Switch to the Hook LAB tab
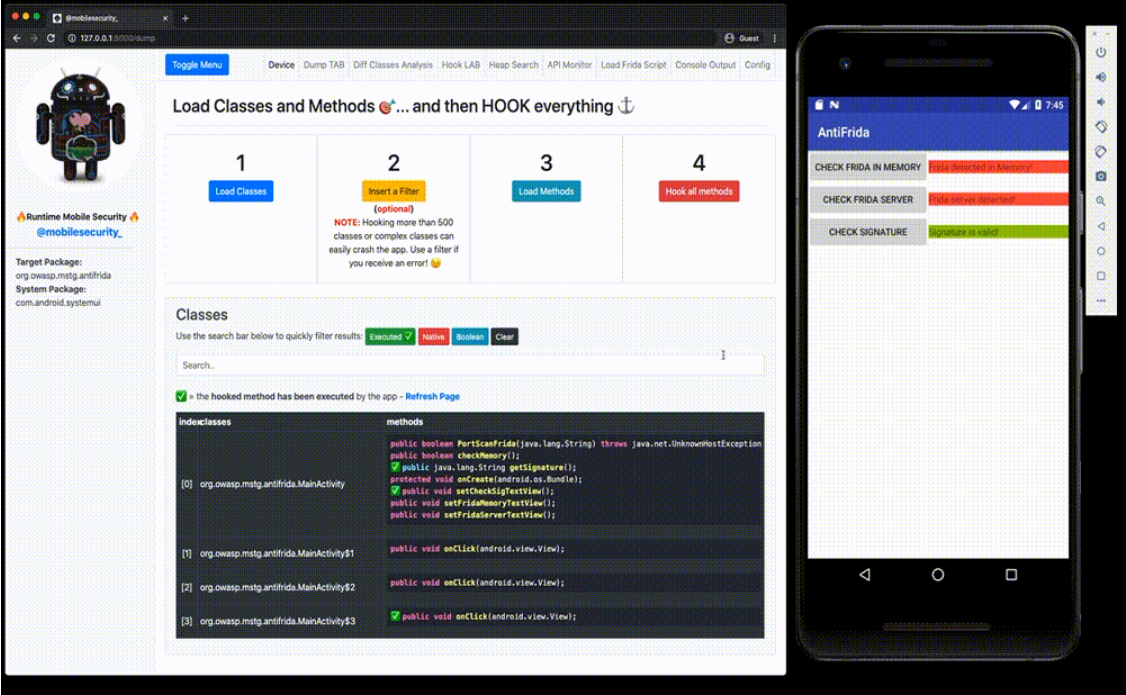Viewport: 1126px width, 695px height. (x=461, y=65)
